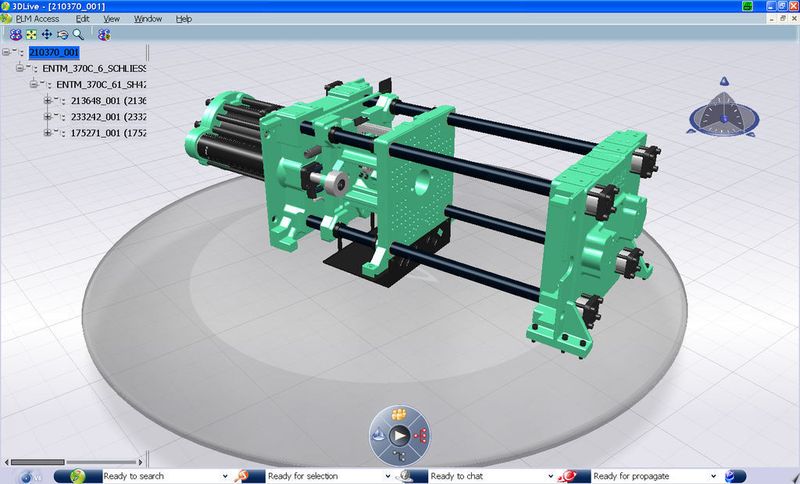Click the colored spheres icon after the separator
800x484 pixels.
(x=104, y=34)
